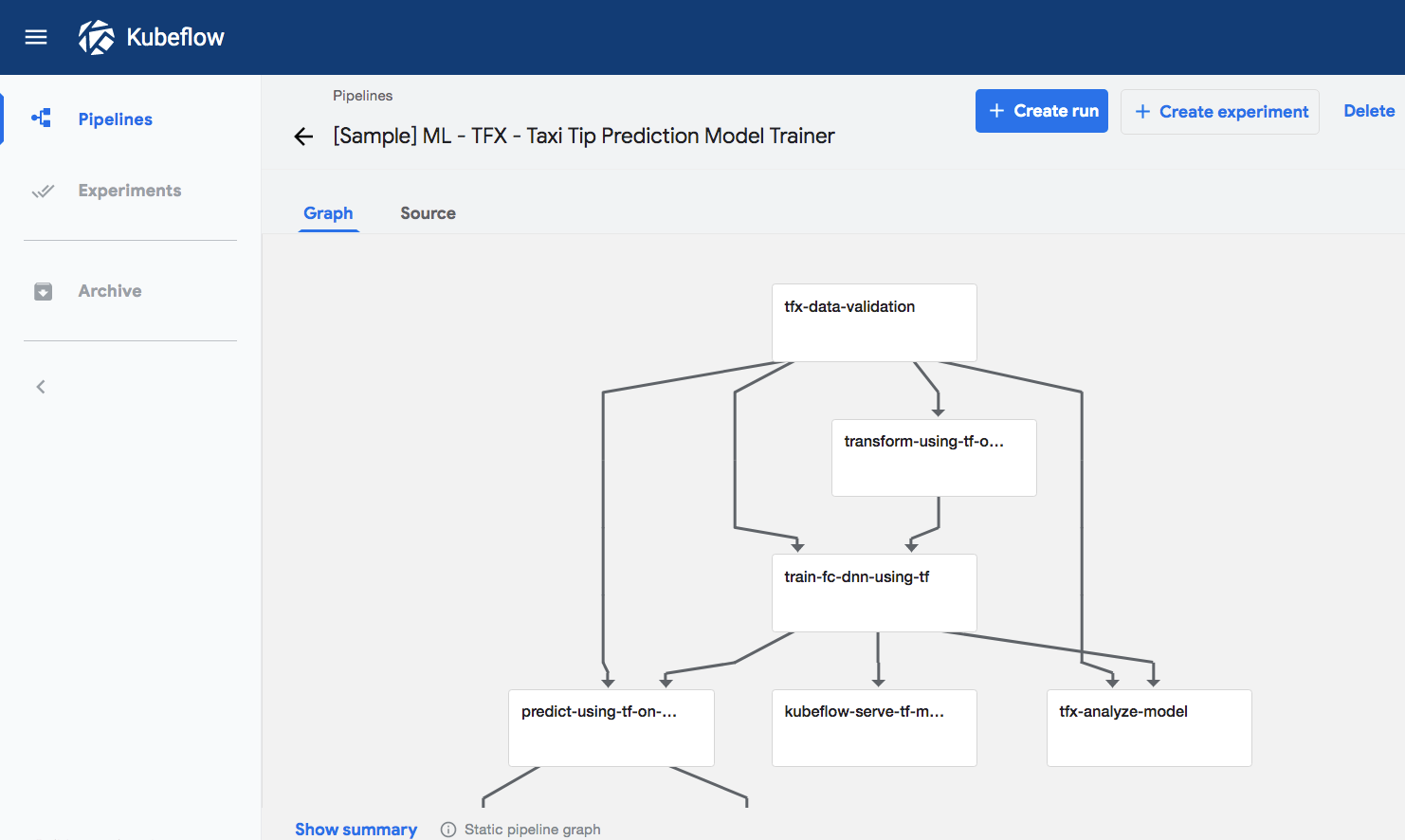Screen dimensions: 1405x840
Task: Open the Archive section from the sidebar
Action: tap(110, 291)
